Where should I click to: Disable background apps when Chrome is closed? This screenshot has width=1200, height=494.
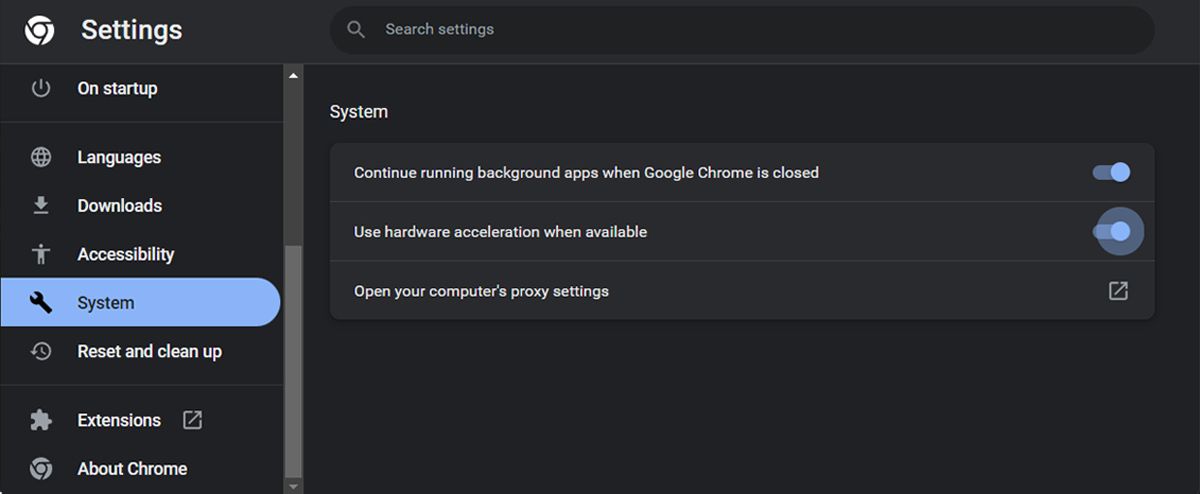click(x=1111, y=172)
